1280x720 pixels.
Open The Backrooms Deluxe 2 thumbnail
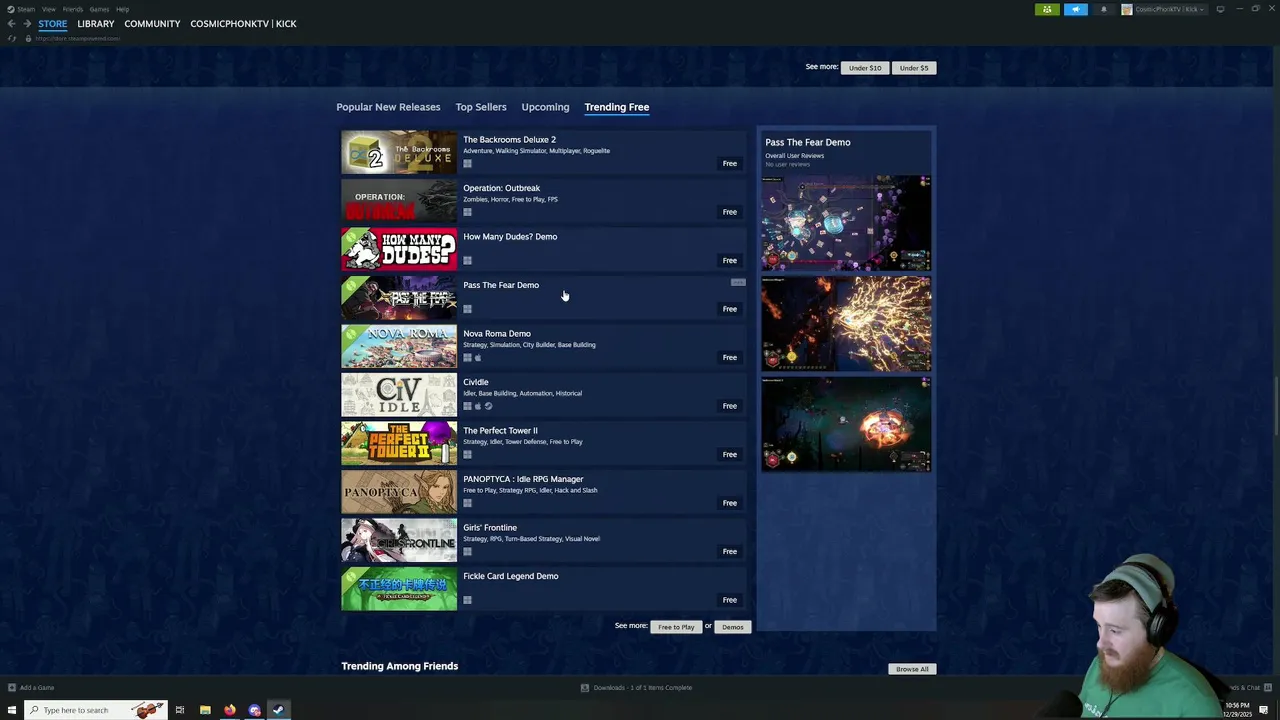(x=399, y=152)
